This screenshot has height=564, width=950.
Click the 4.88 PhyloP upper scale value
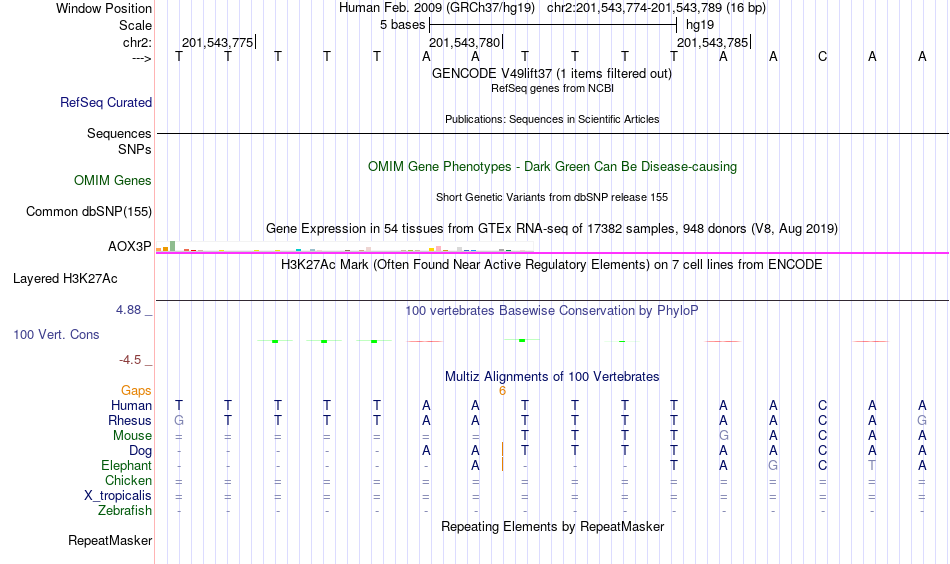tap(128, 310)
